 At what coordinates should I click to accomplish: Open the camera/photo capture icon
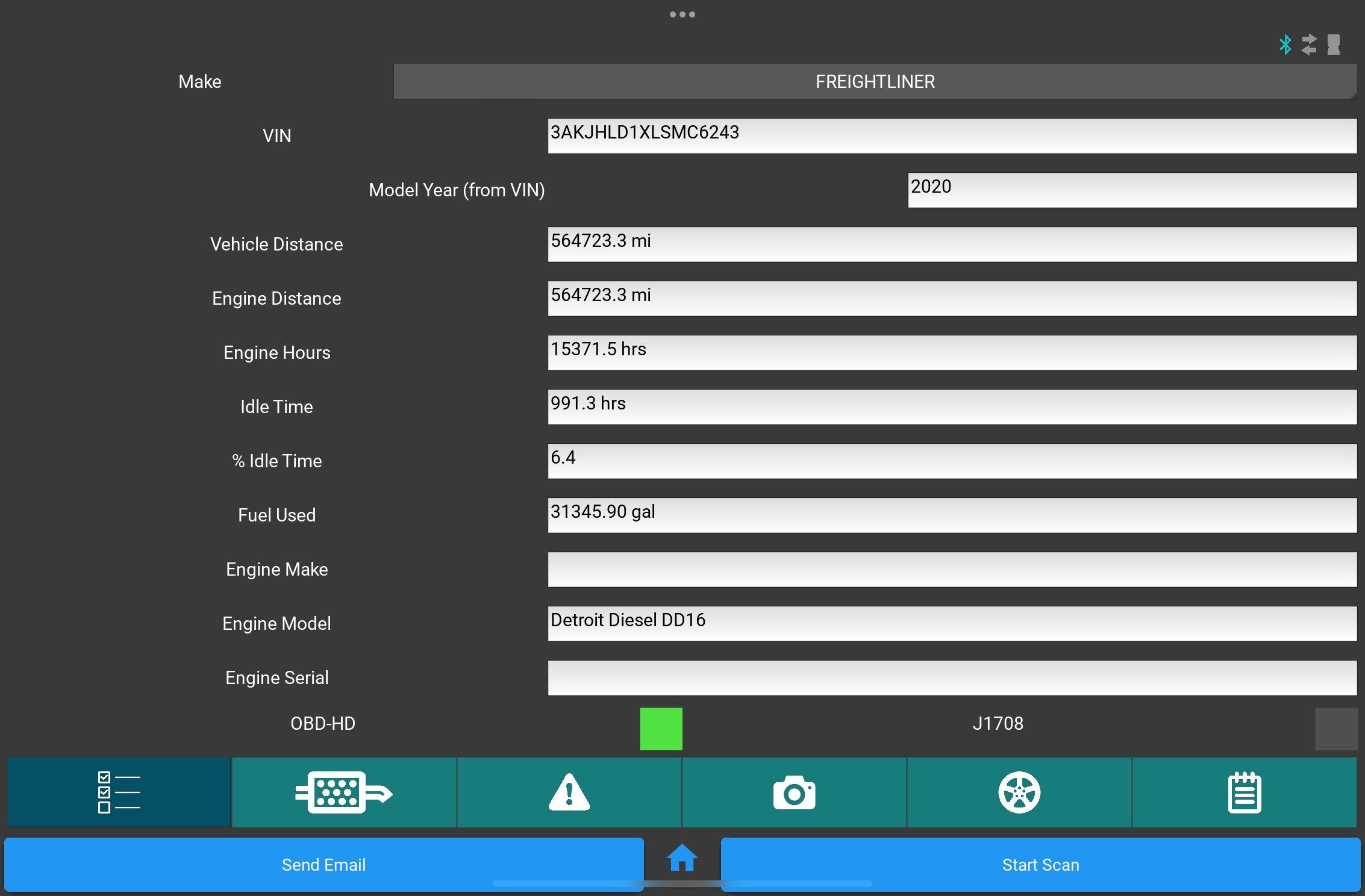click(x=795, y=791)
